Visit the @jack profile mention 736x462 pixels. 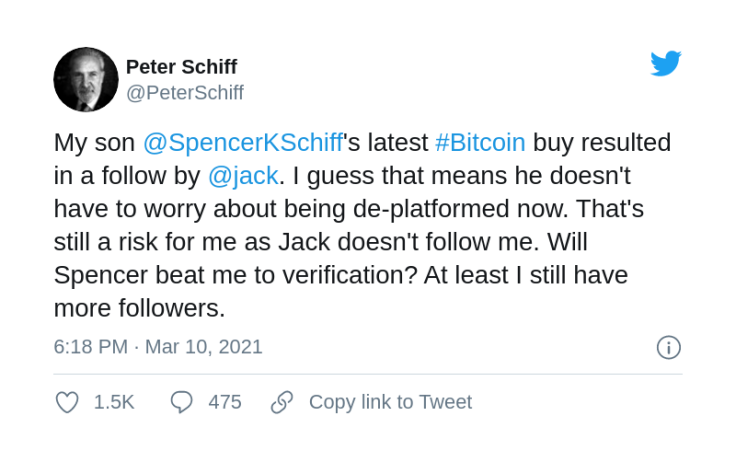point(243,176)
